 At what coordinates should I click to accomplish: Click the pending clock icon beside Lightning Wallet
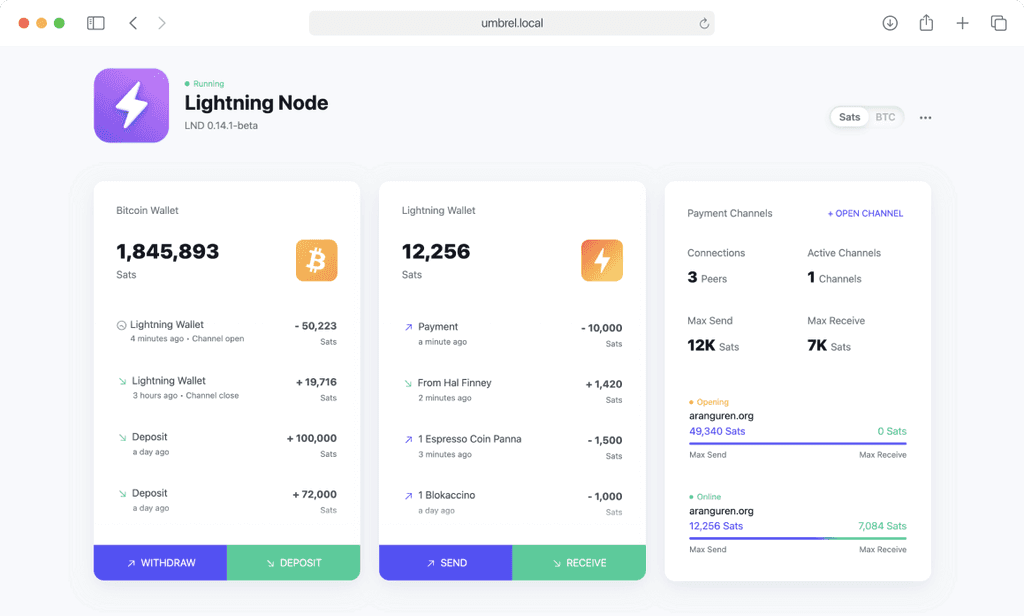124,325
